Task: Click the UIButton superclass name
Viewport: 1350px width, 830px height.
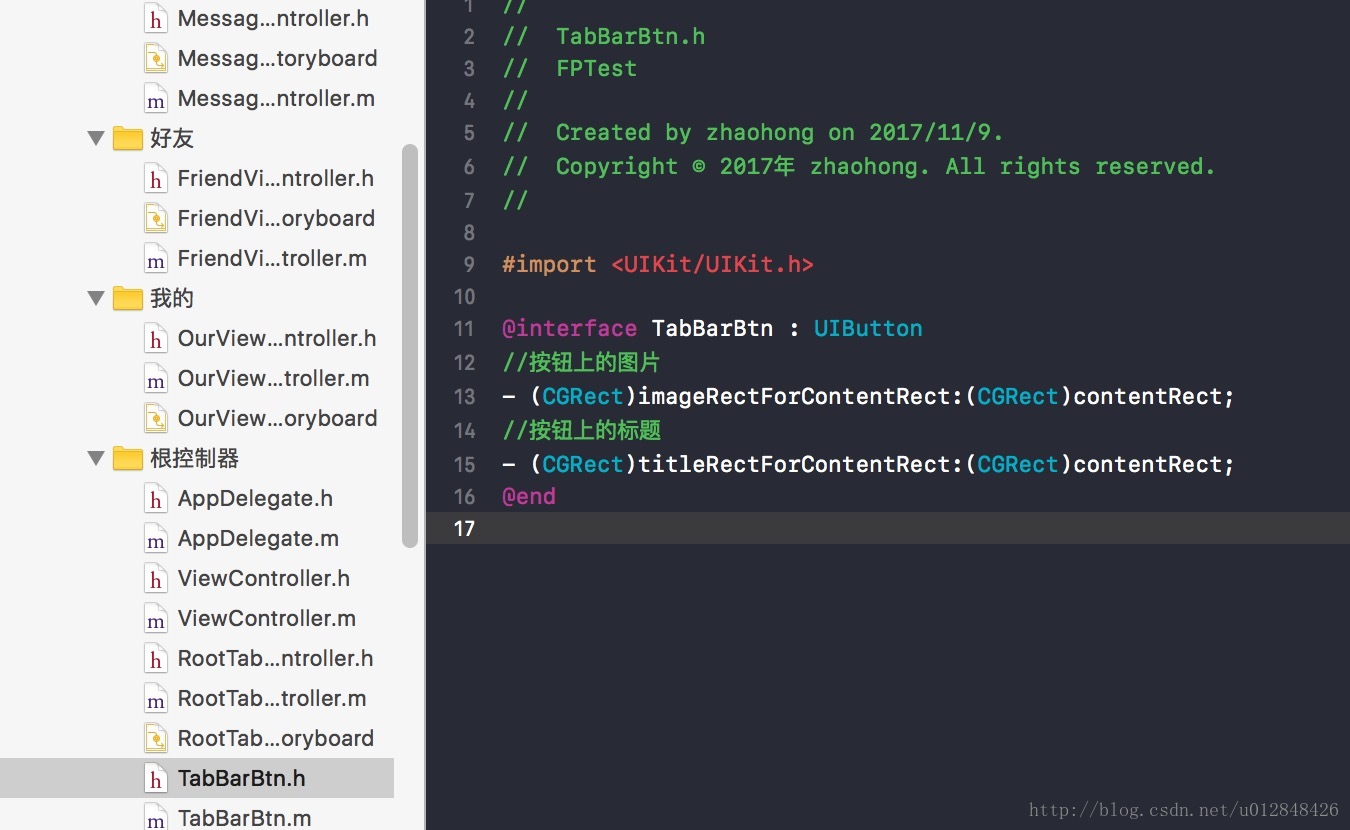Action: [868, 328]
